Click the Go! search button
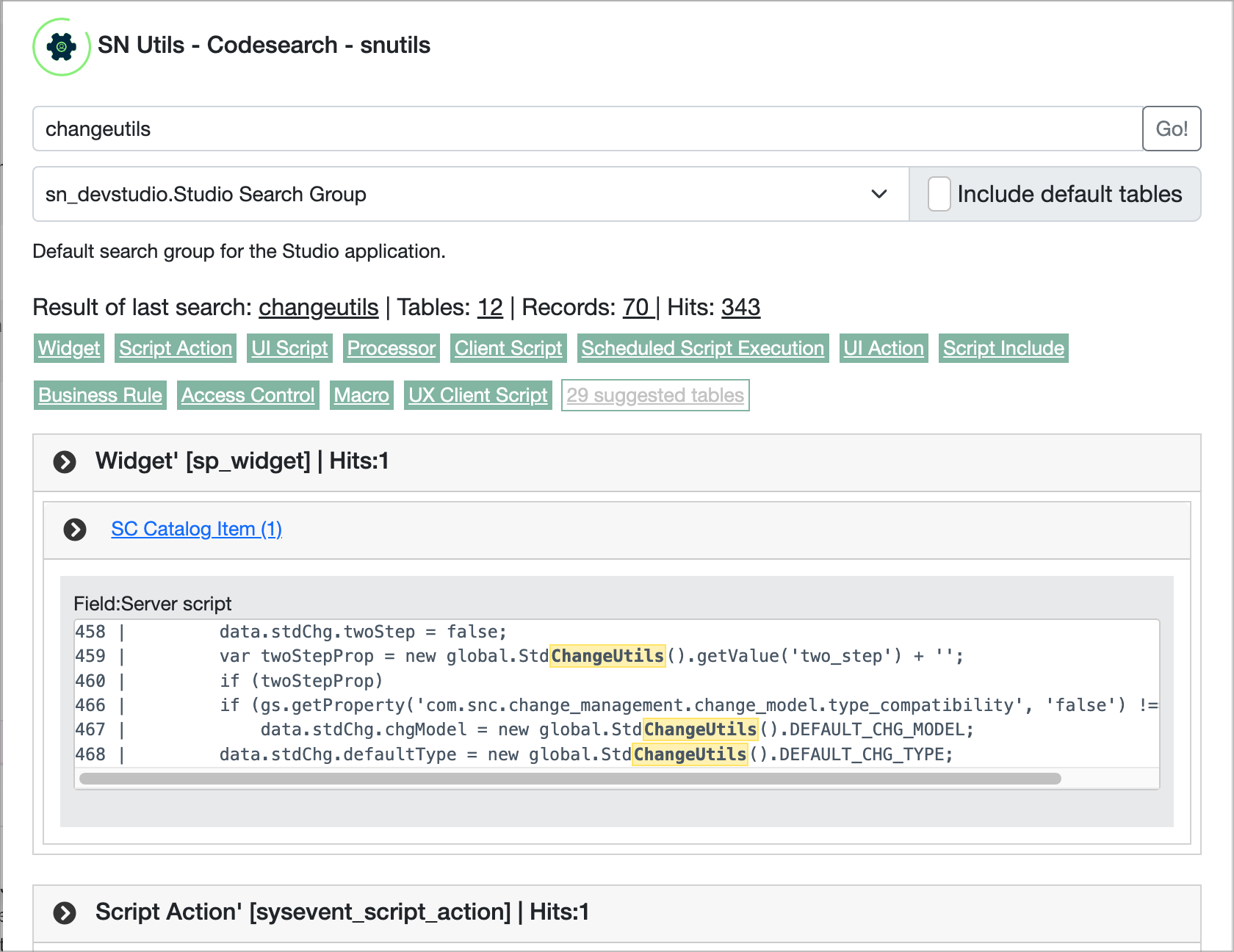The image size is (1234, 952). click(x=1172, y=128)
